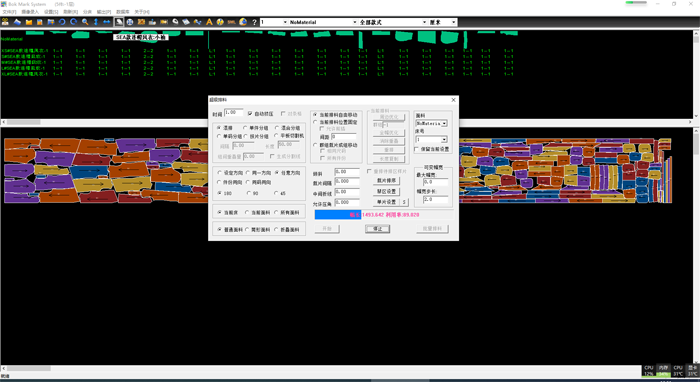
Task: Click the vertical double-arrow toolbar icon
Action: 96,22
